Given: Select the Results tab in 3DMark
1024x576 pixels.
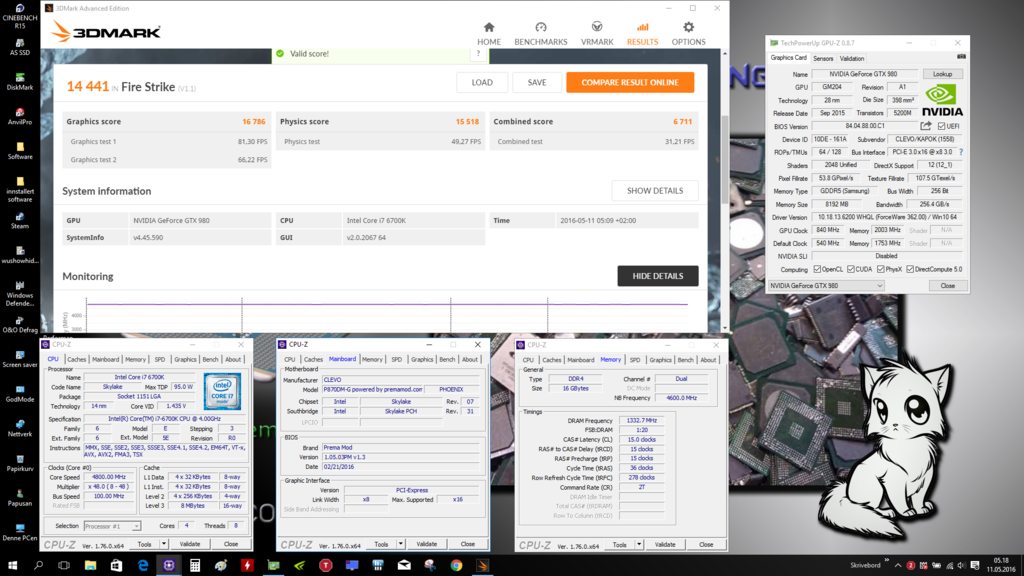Looking at the screenshot, I should pyautogui.click(x=643, y=33).
